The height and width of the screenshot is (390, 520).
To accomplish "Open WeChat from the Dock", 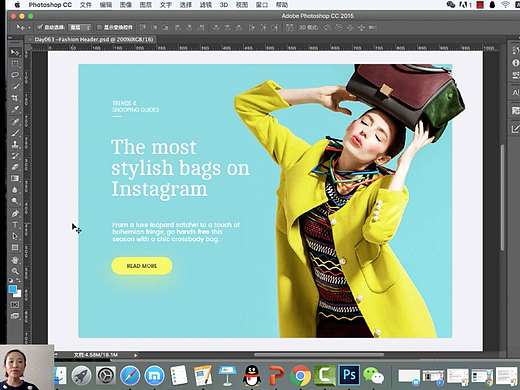I will click(374, 375).
